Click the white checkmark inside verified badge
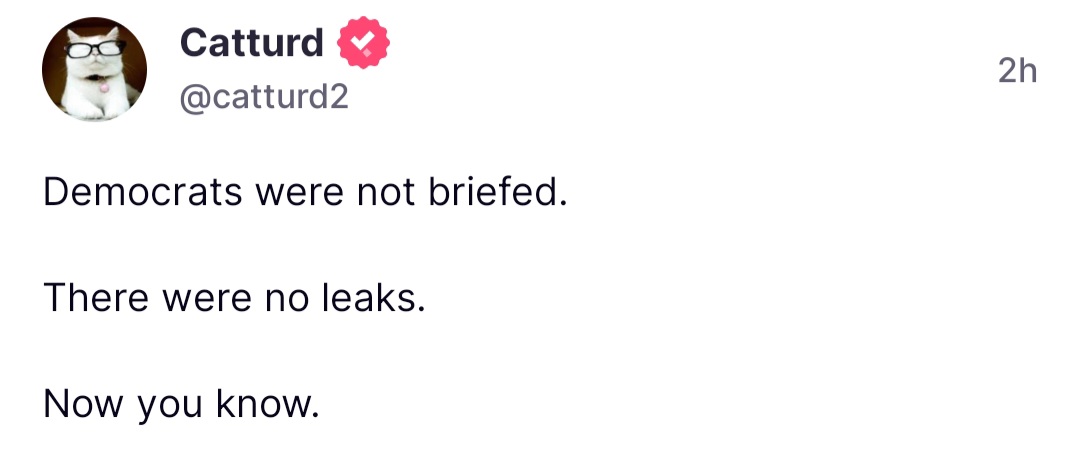The image size is (1080, 457). coord(364,43)
